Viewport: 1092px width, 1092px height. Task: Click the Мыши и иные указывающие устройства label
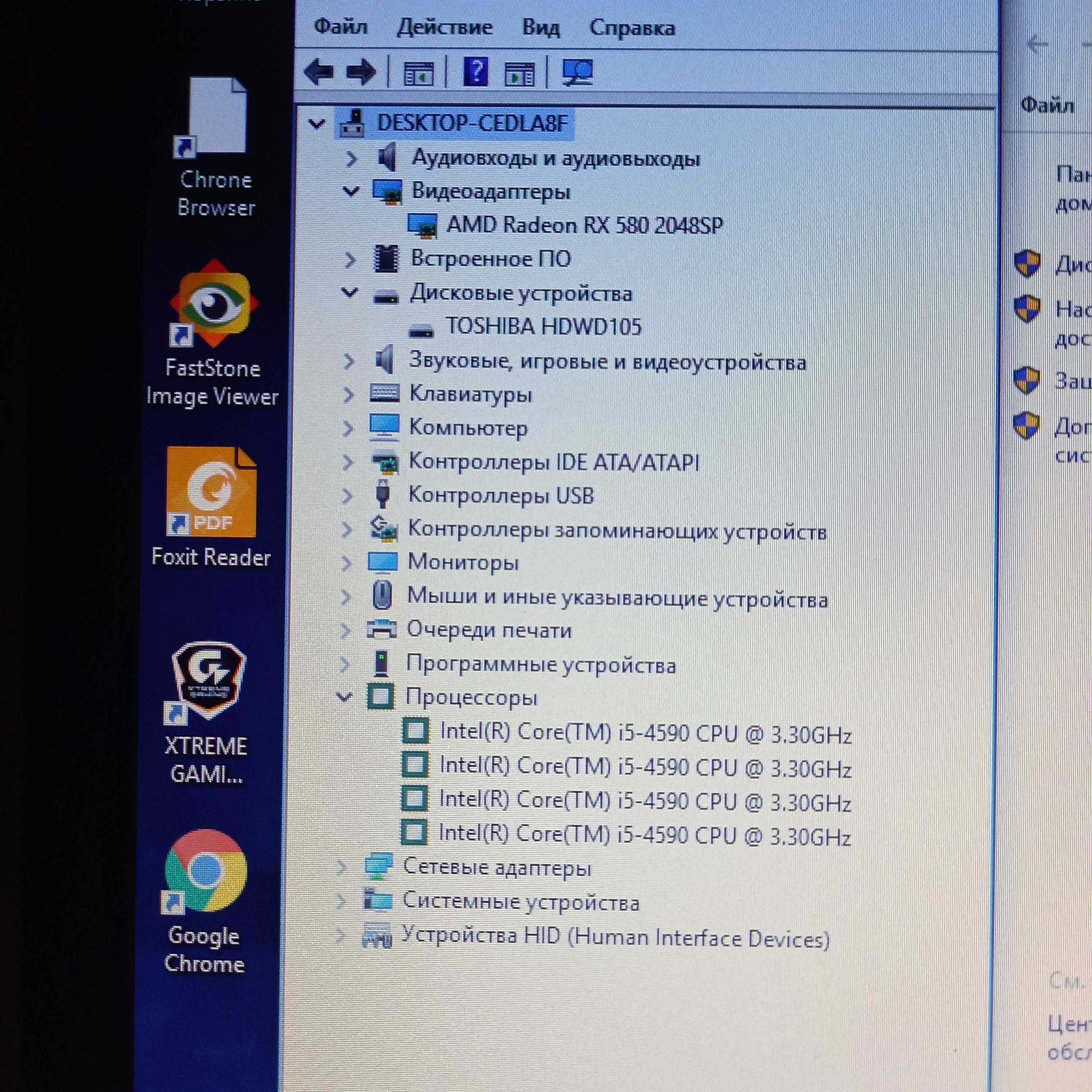[x=617, y=597]
